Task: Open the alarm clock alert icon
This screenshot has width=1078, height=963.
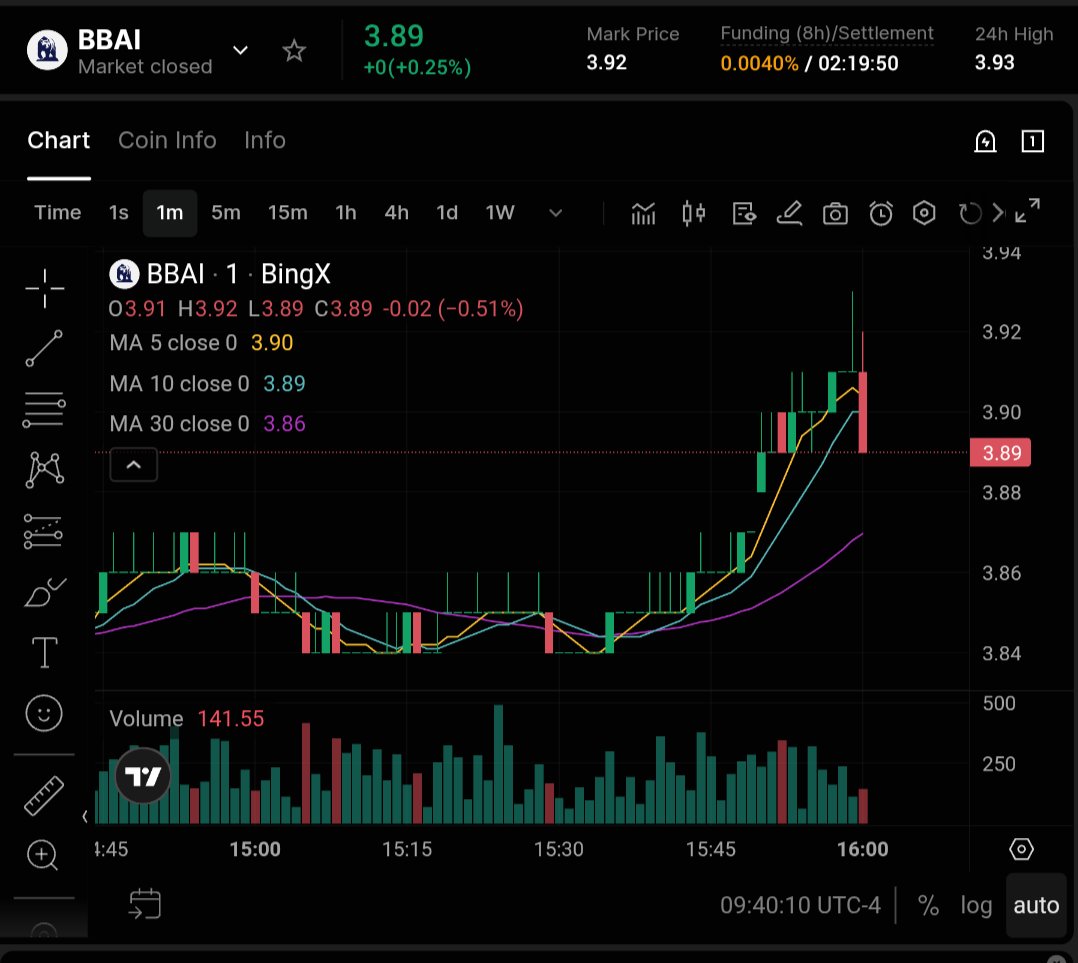Action: 881,214
